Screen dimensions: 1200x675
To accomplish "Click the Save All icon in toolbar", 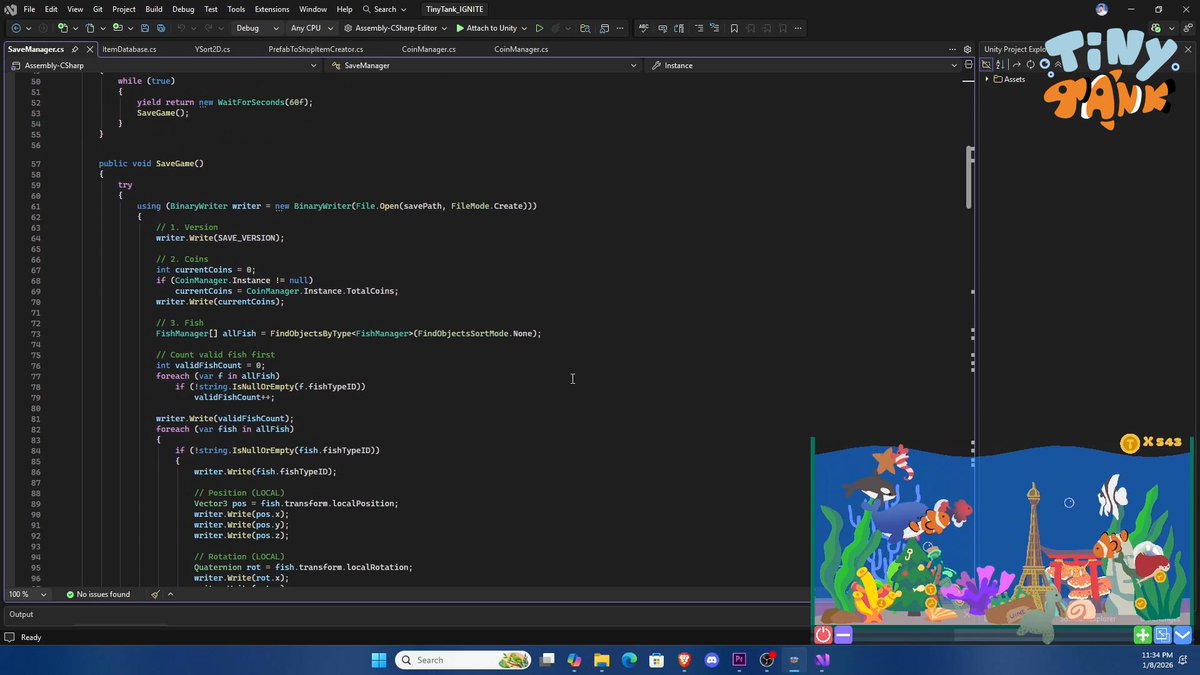I will point(161,28).
